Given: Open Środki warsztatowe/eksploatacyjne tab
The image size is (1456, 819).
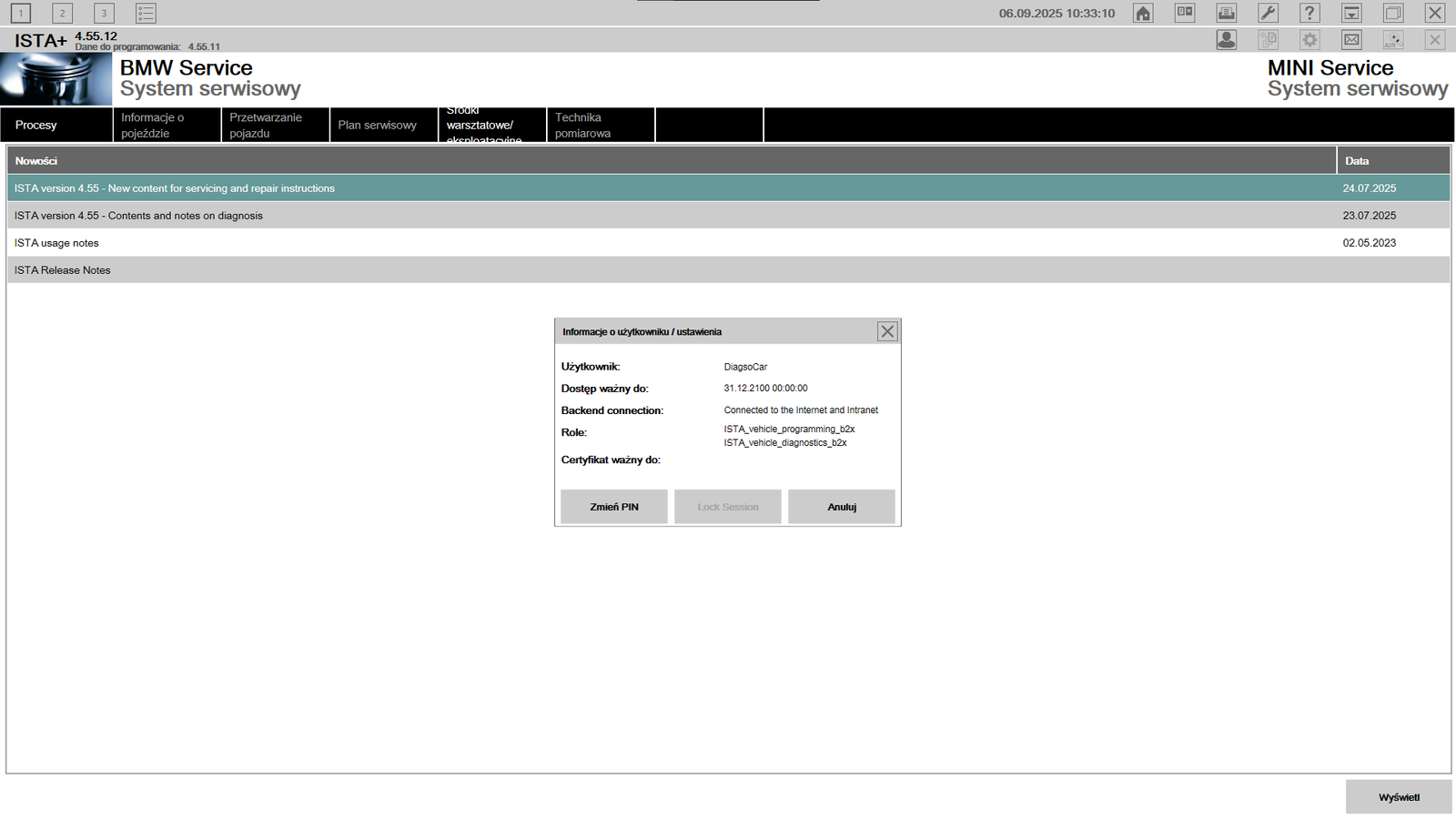Looking at the screenshot, I should click(492, 125).
